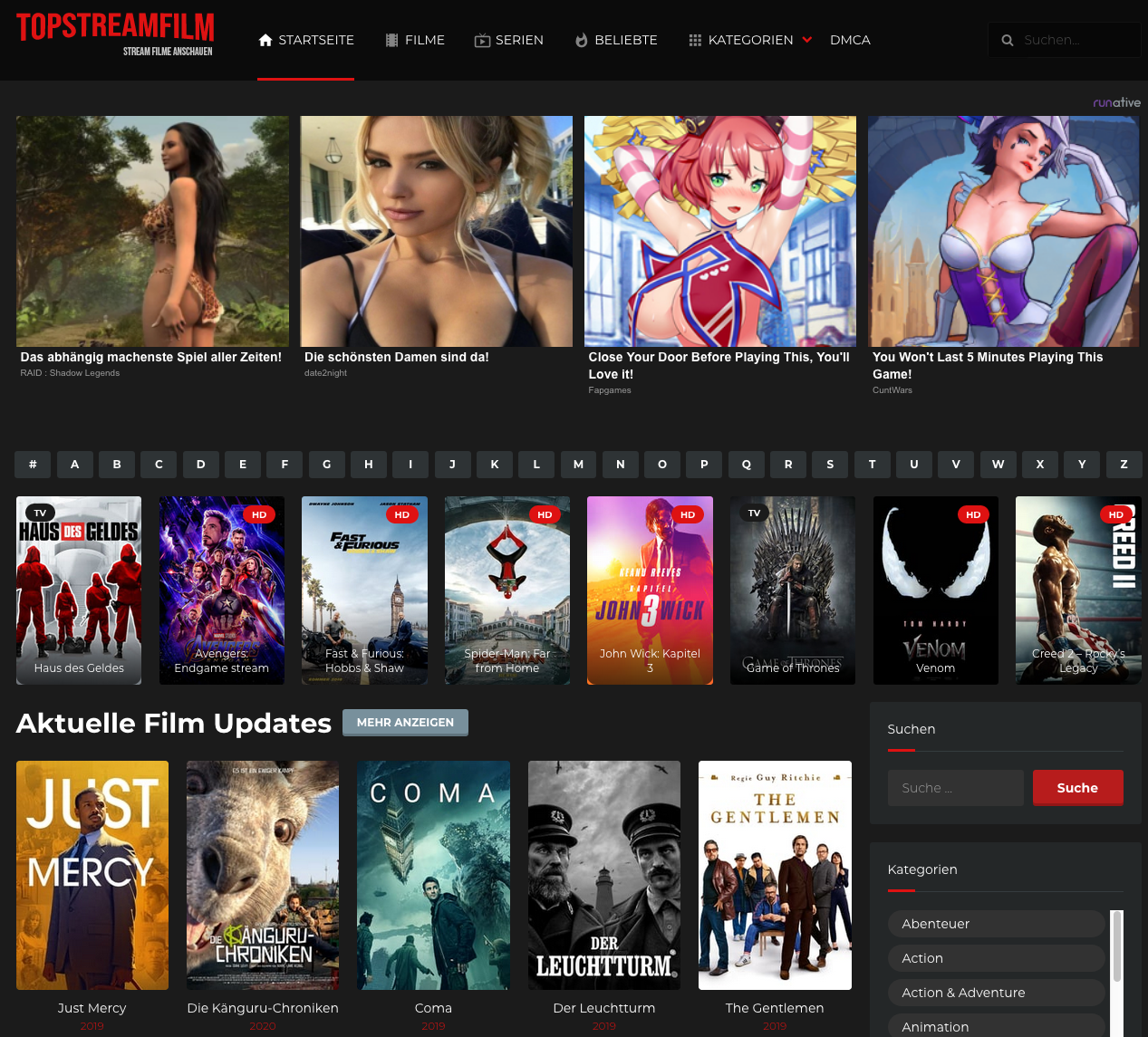Expand the KATEGORIEN dropdown arrow

(807, 40)
